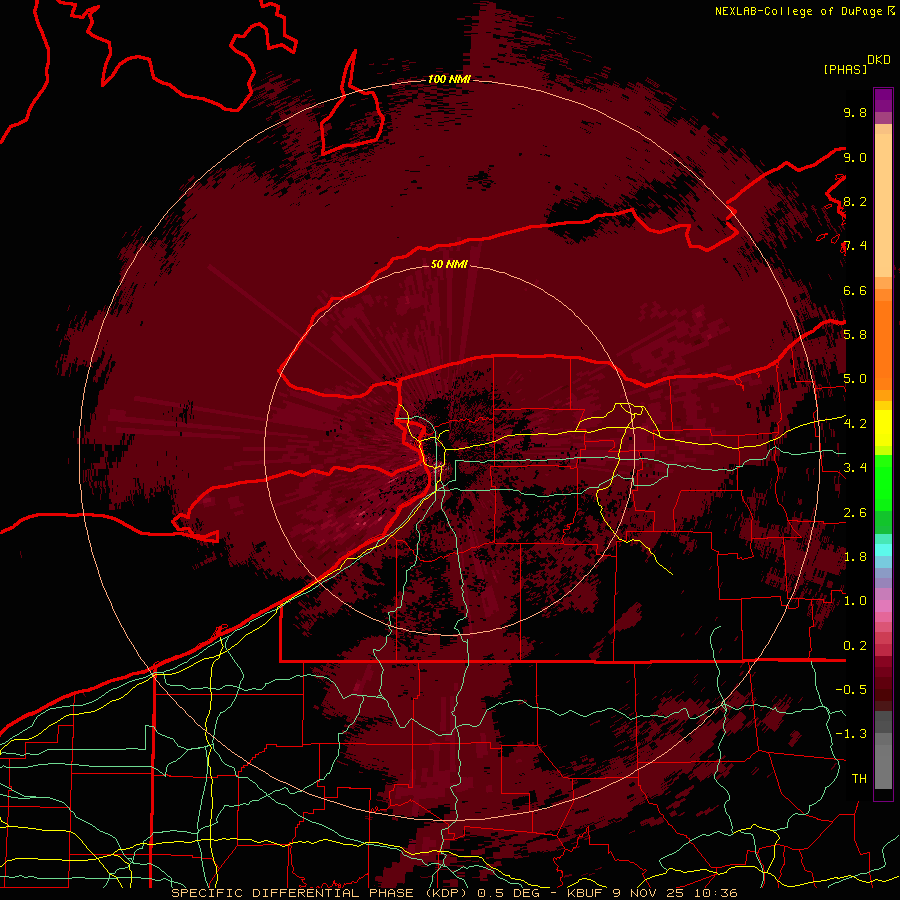Image resolution: width=900 pixels, height=900 pixels.
Task: Pick the yellow band beside 4.2
Action: (883, 428)
